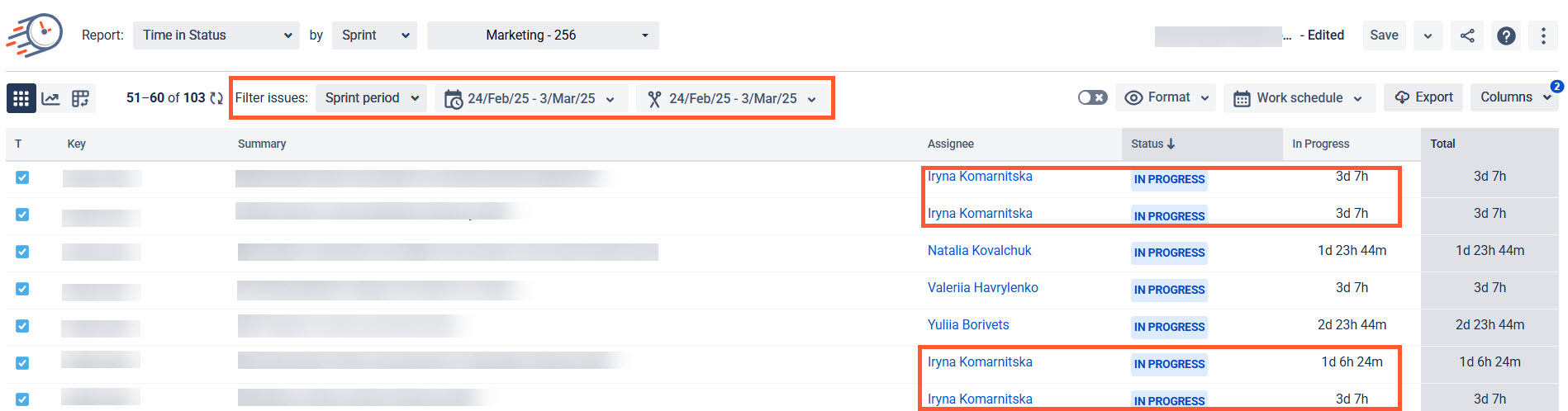Open the Sprint period filter dropdown
The image size is (1568, 411).
[x=371, y=98]
